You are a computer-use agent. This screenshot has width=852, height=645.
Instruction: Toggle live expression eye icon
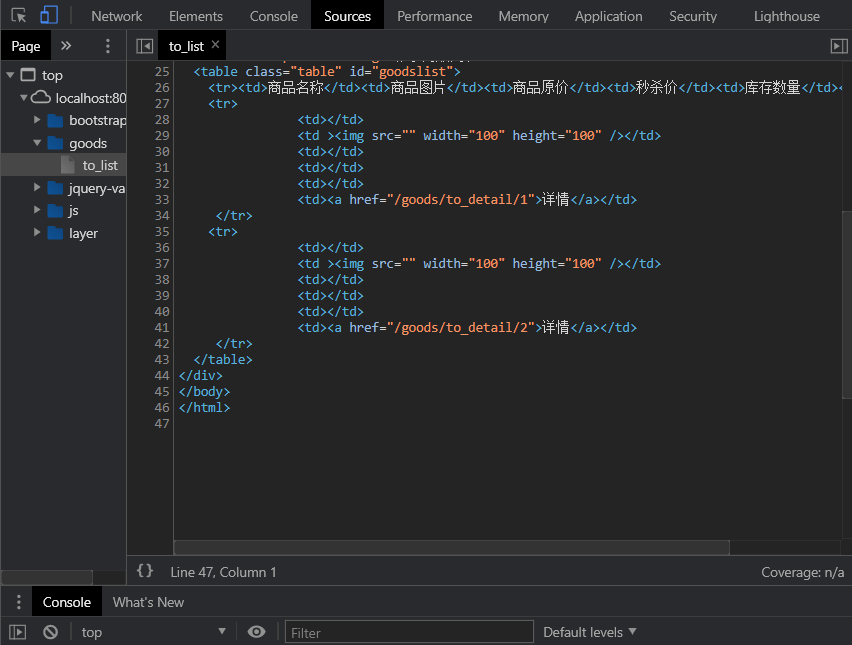coord(257,632)
